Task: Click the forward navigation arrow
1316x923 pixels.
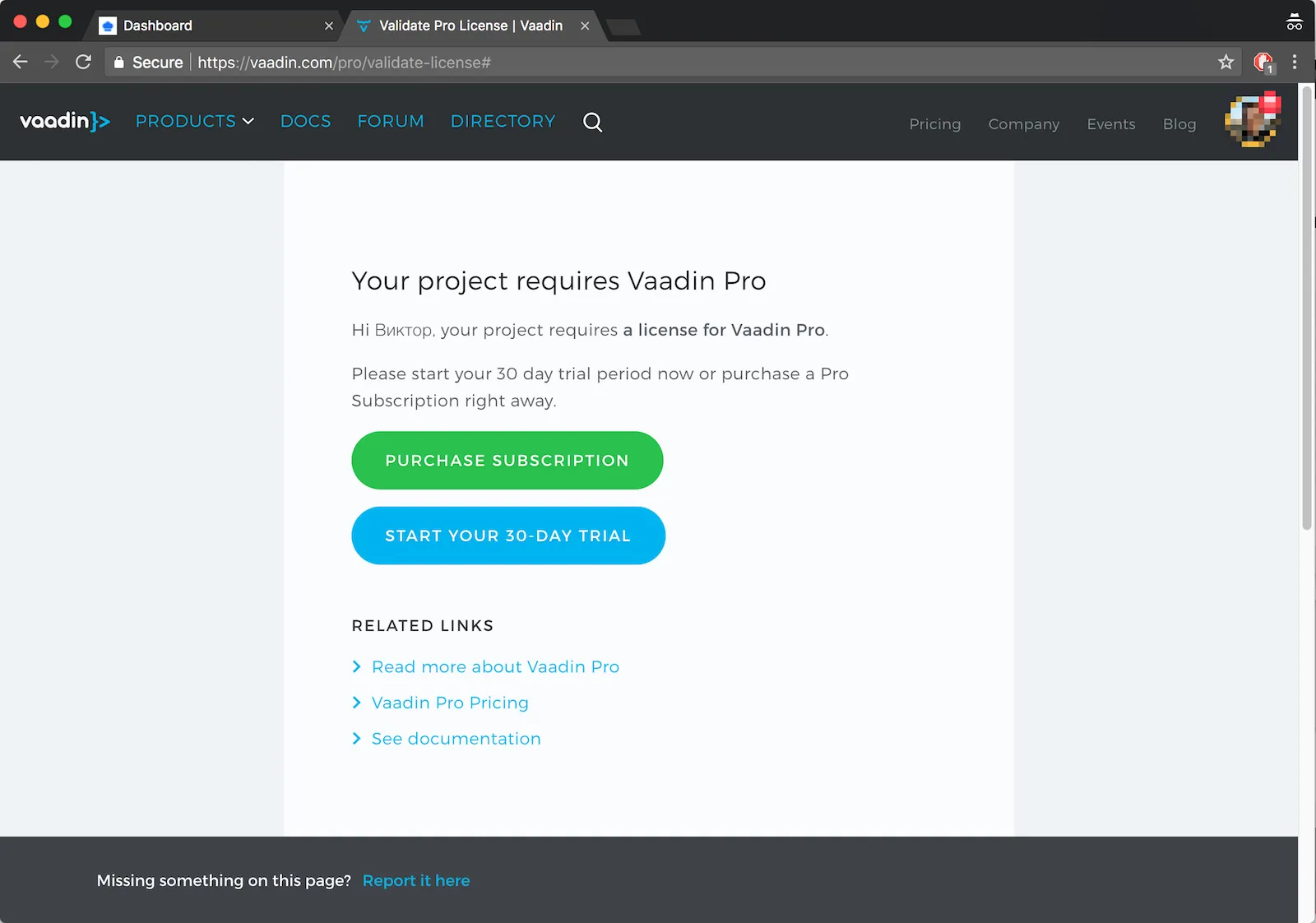Action: [x=51, y=62]
